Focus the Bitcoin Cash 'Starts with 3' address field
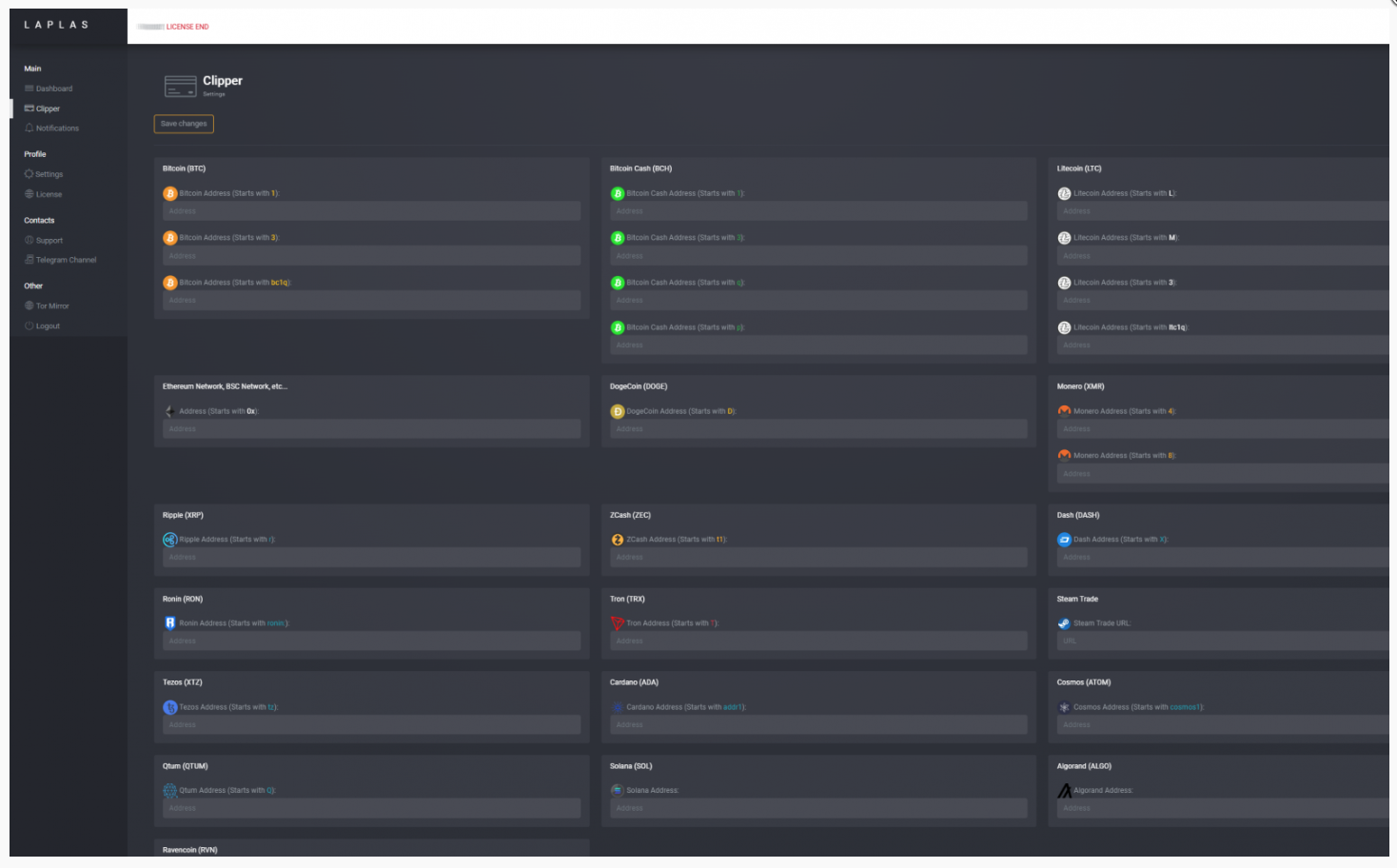Image resolution: width=1397 pixels, height=868 pixels. [x=818, y=256]
